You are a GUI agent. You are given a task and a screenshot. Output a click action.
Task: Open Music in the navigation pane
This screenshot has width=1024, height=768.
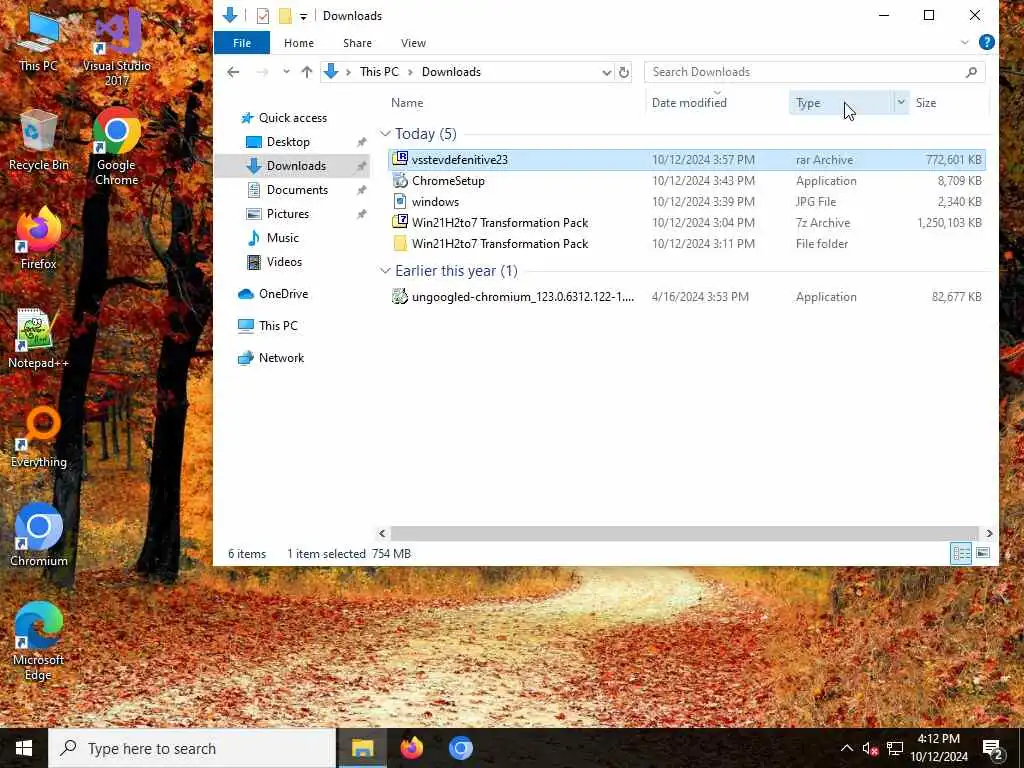[282, 238]
